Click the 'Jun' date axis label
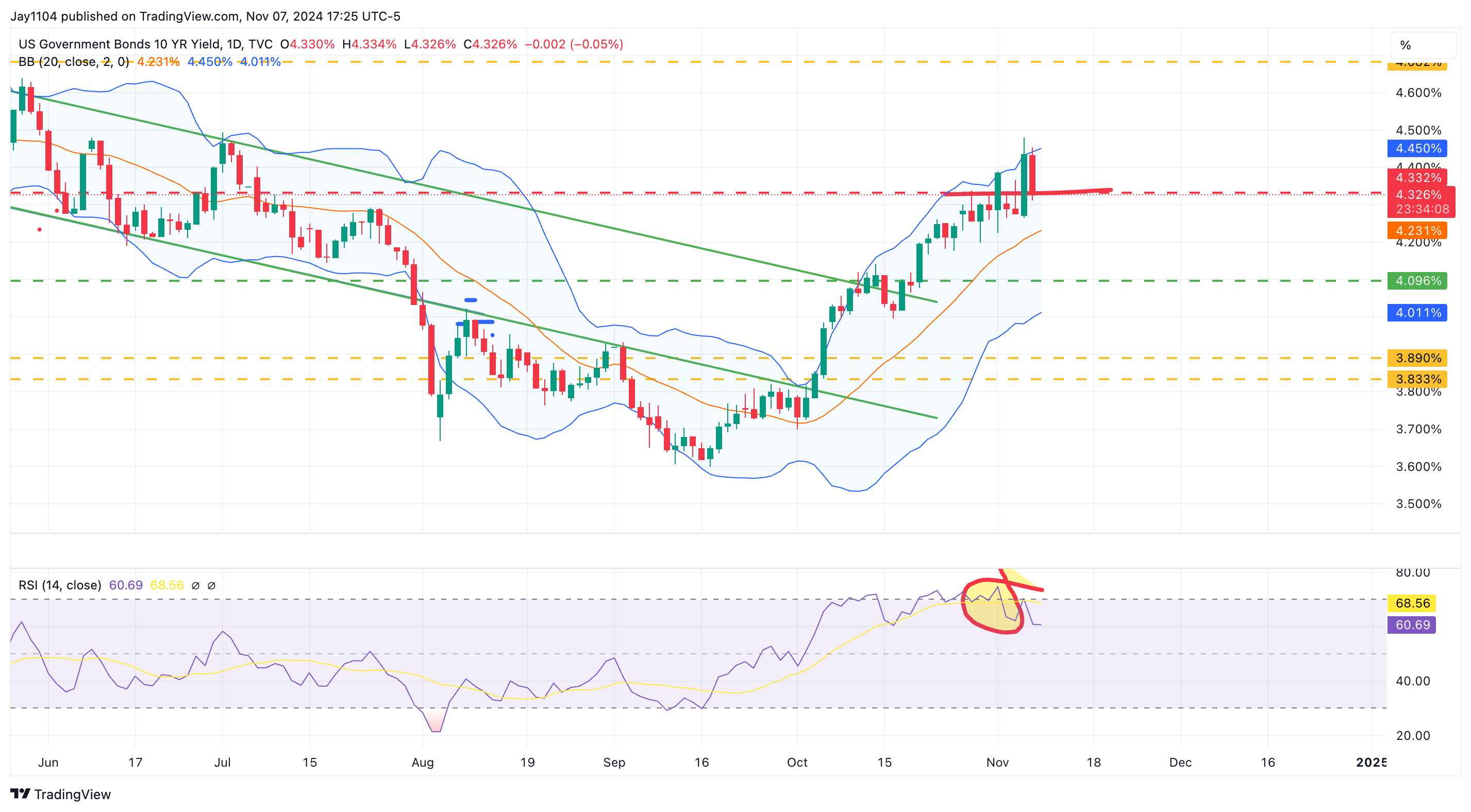1471x812 pixels. pyautogui.click(x=48, y=763)
